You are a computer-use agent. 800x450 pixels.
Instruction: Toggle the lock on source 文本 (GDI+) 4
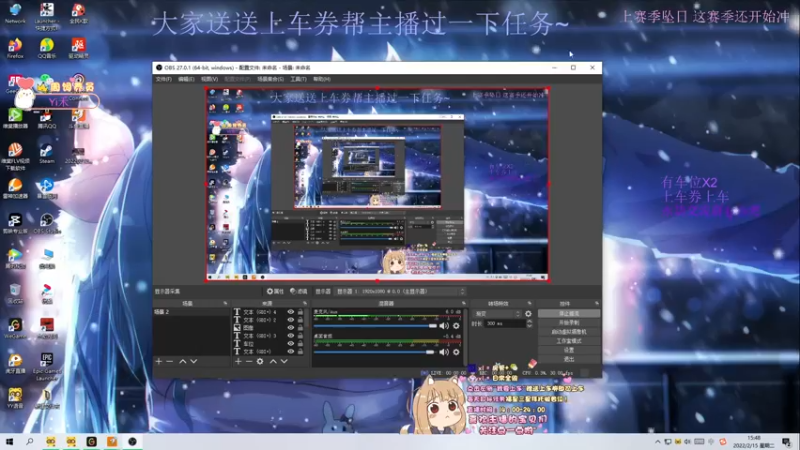pyautogui.click(x=301, y=312)
